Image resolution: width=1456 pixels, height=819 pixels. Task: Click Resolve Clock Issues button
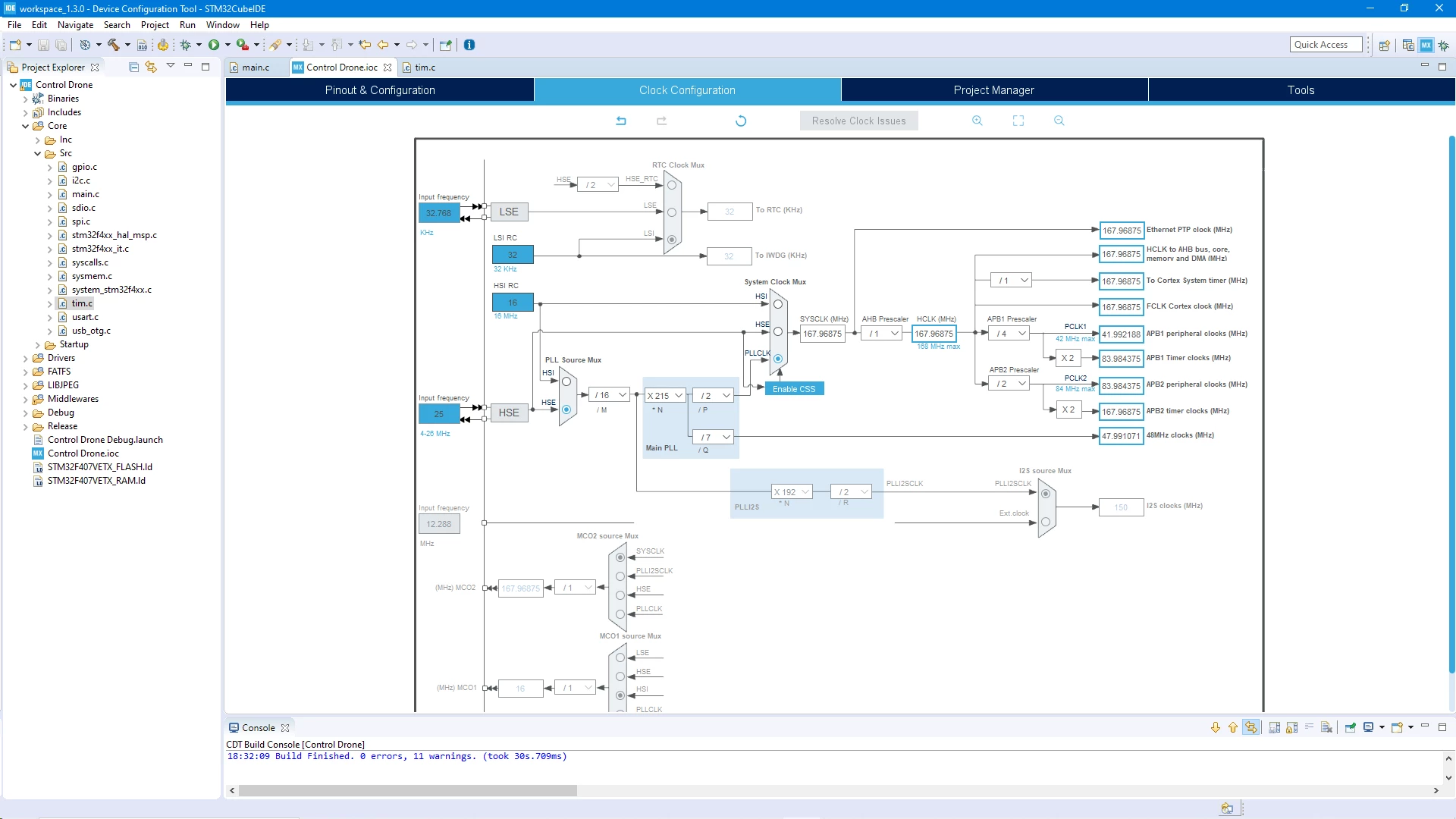pos(858,121)
